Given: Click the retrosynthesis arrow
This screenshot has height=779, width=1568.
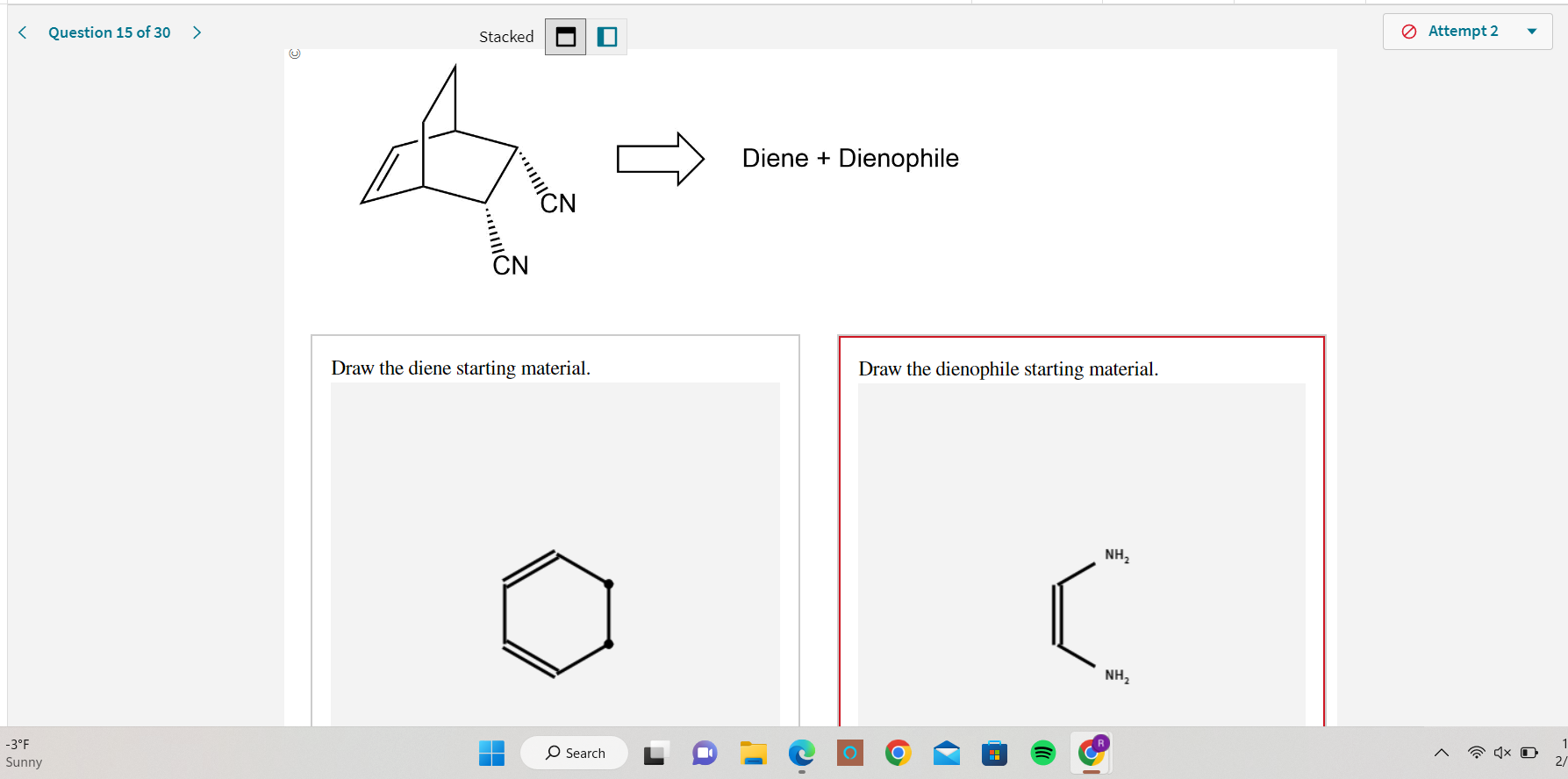Looking at the screenshot, I should tap(660, 159).
